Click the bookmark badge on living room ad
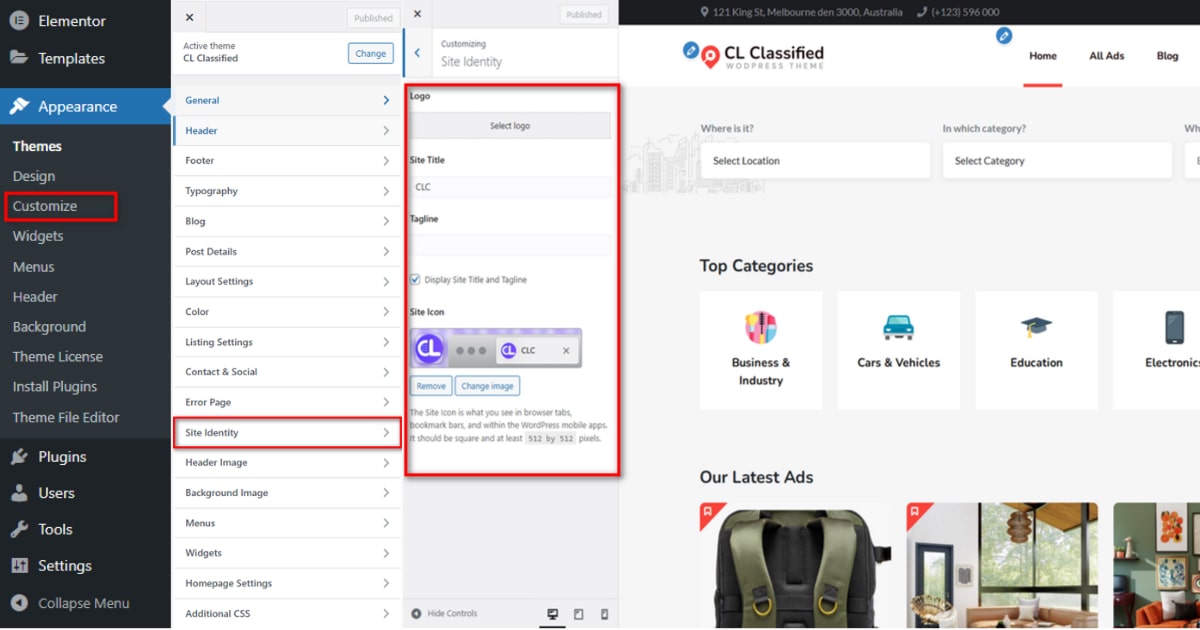The image size is (1200, 630). (915, 511)
